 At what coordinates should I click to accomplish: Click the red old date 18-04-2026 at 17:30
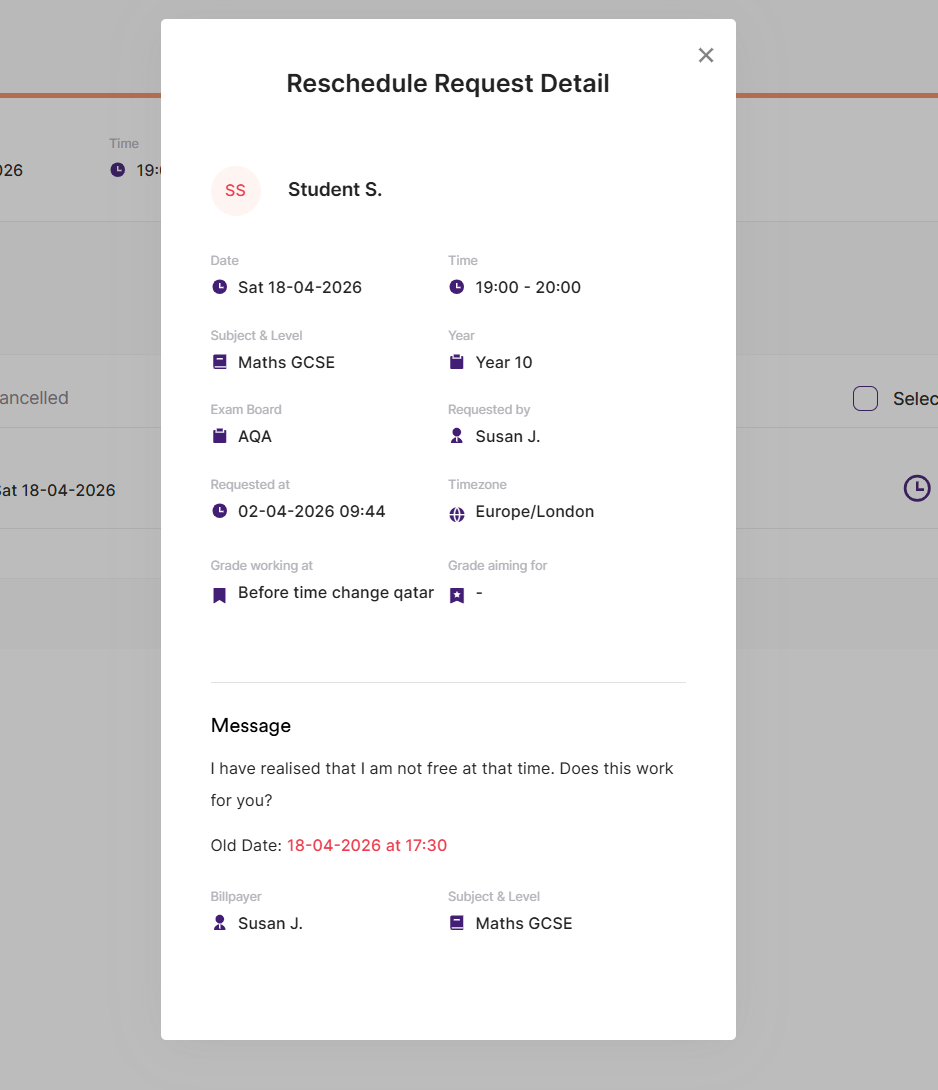[367, 845]
